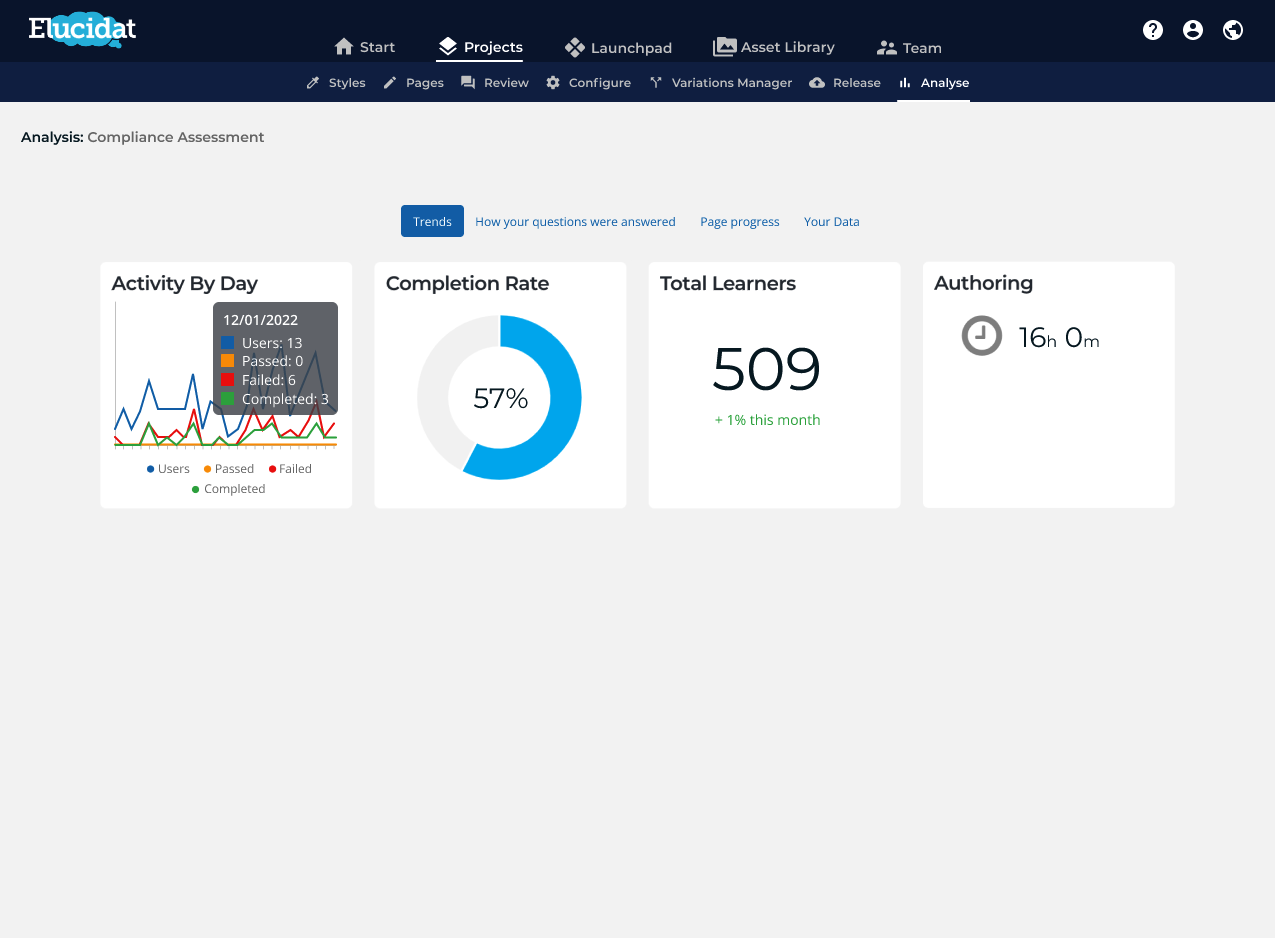Click the Pages pencil icon
1275x938 pixels.
point(390,83)
